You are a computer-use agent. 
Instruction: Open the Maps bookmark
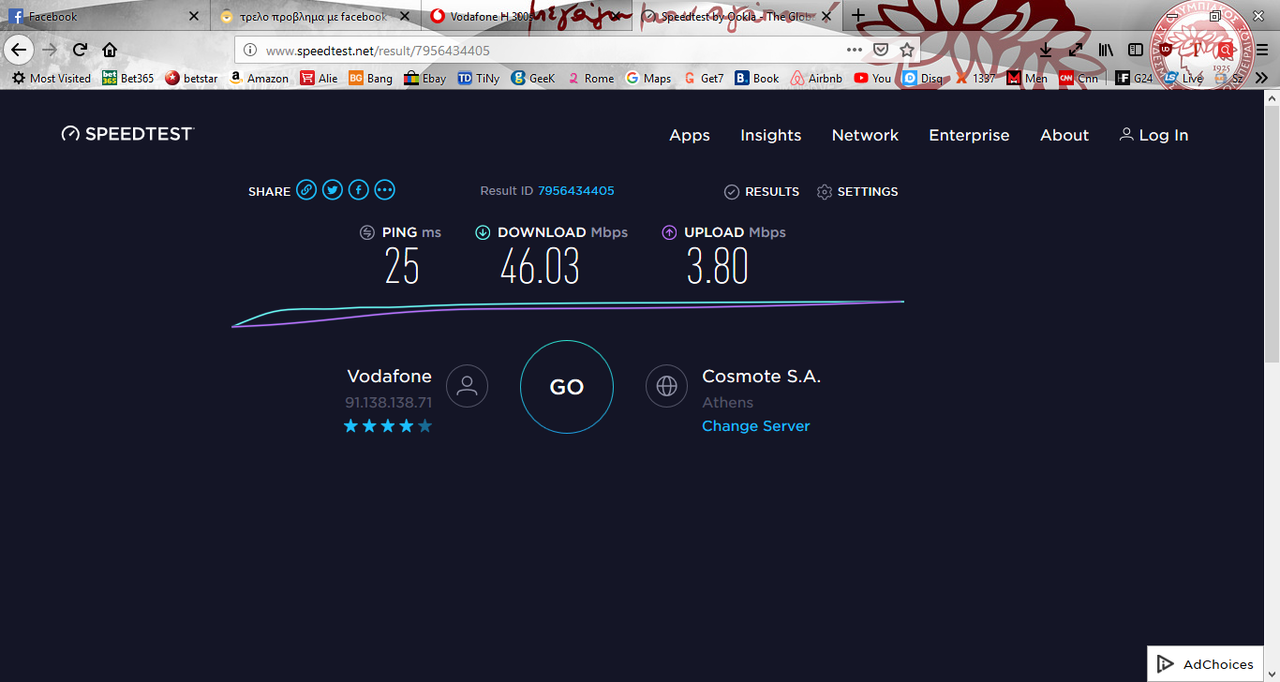(x=648, y=78)
